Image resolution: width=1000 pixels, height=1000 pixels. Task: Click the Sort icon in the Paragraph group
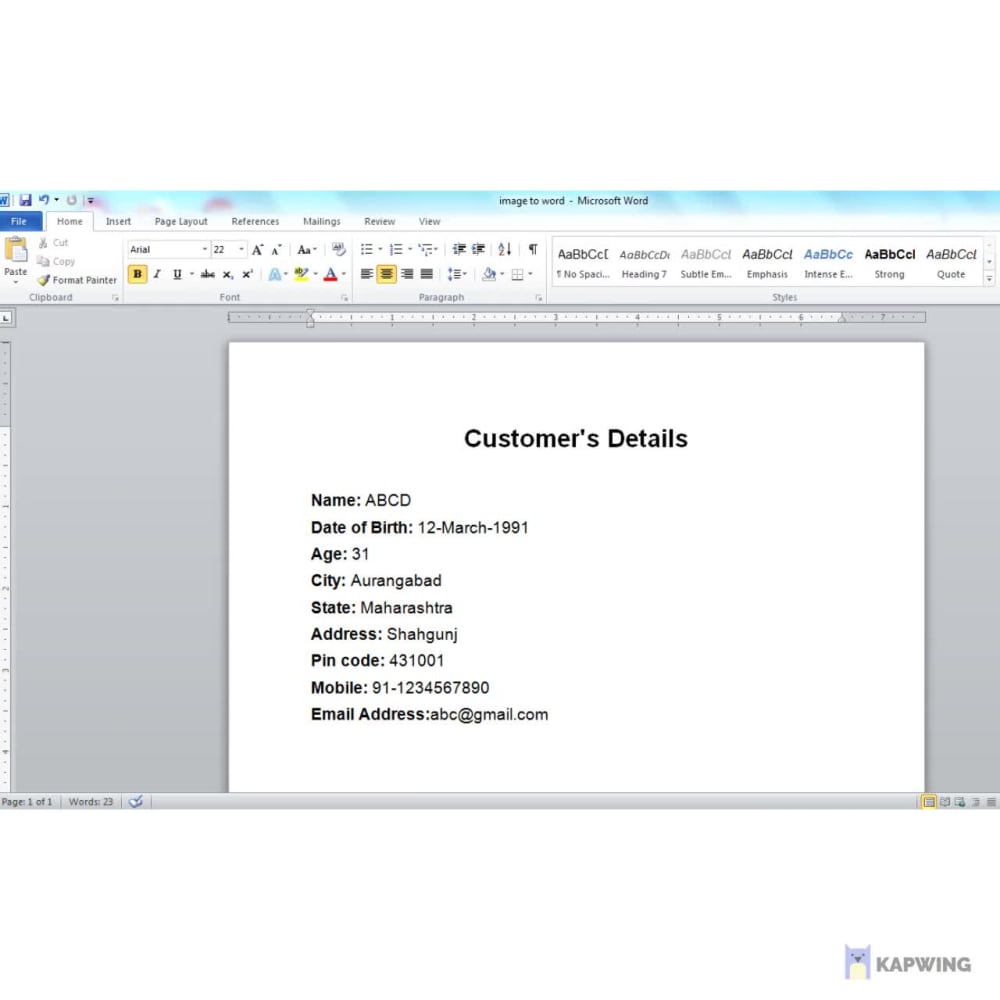coord(503,249)
